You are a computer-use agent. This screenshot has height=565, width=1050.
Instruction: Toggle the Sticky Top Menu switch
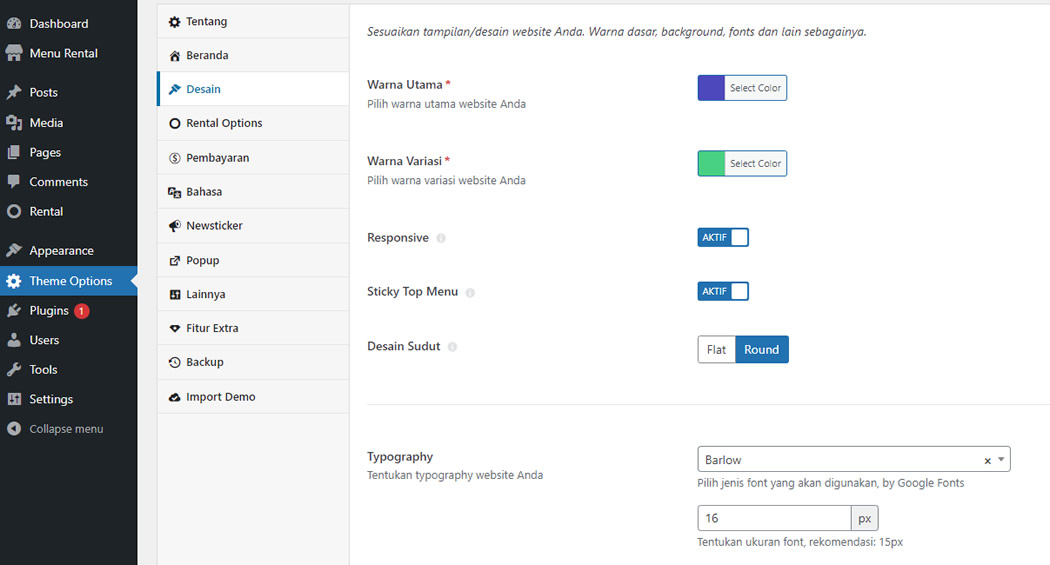point(723,291)
